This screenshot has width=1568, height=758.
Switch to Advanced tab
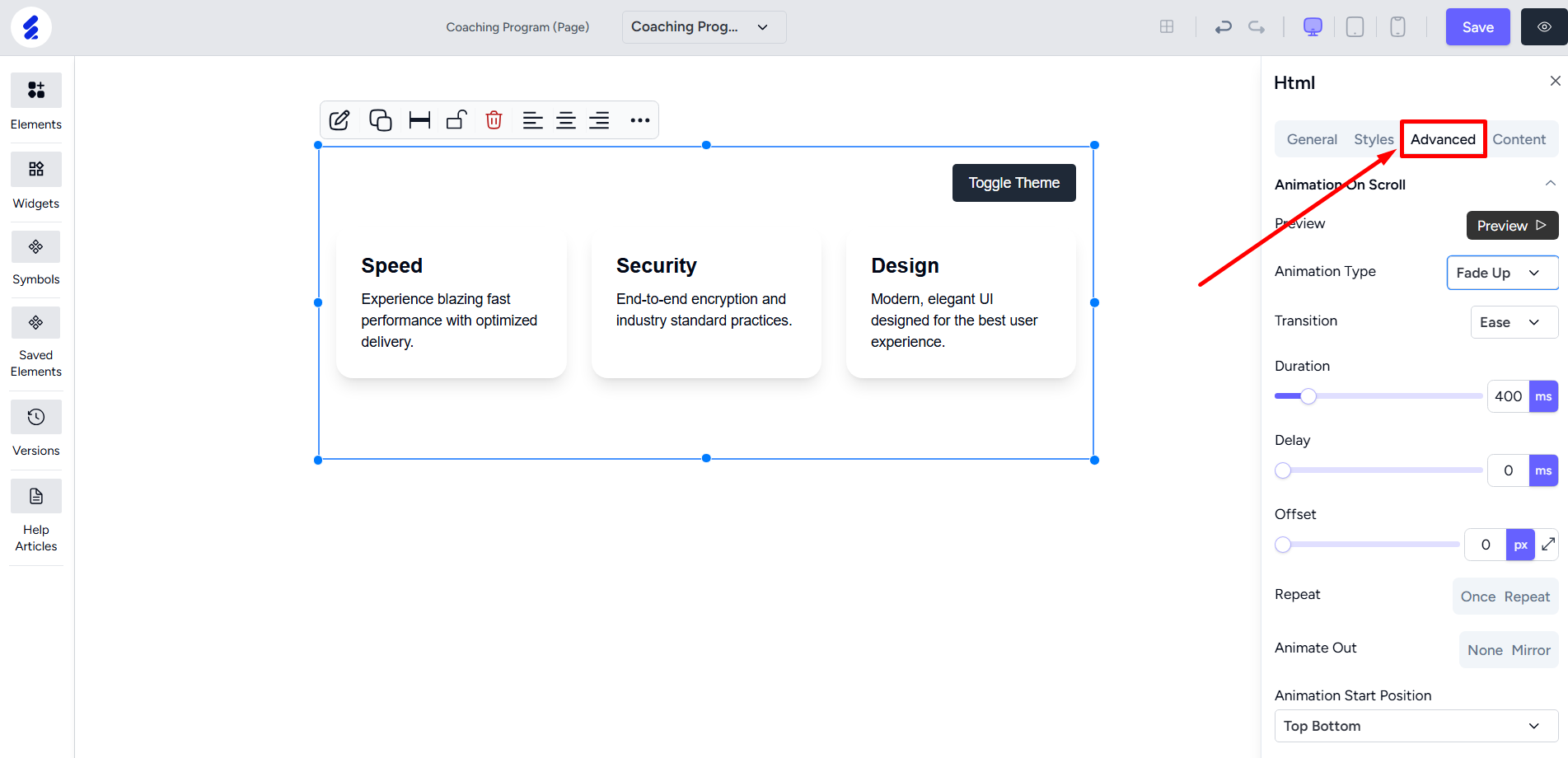pyautogui.click(x=1443, y=139)
